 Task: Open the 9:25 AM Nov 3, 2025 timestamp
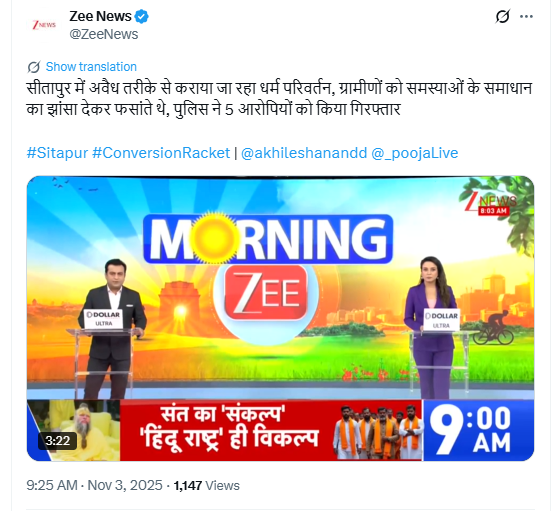point(94,486)
